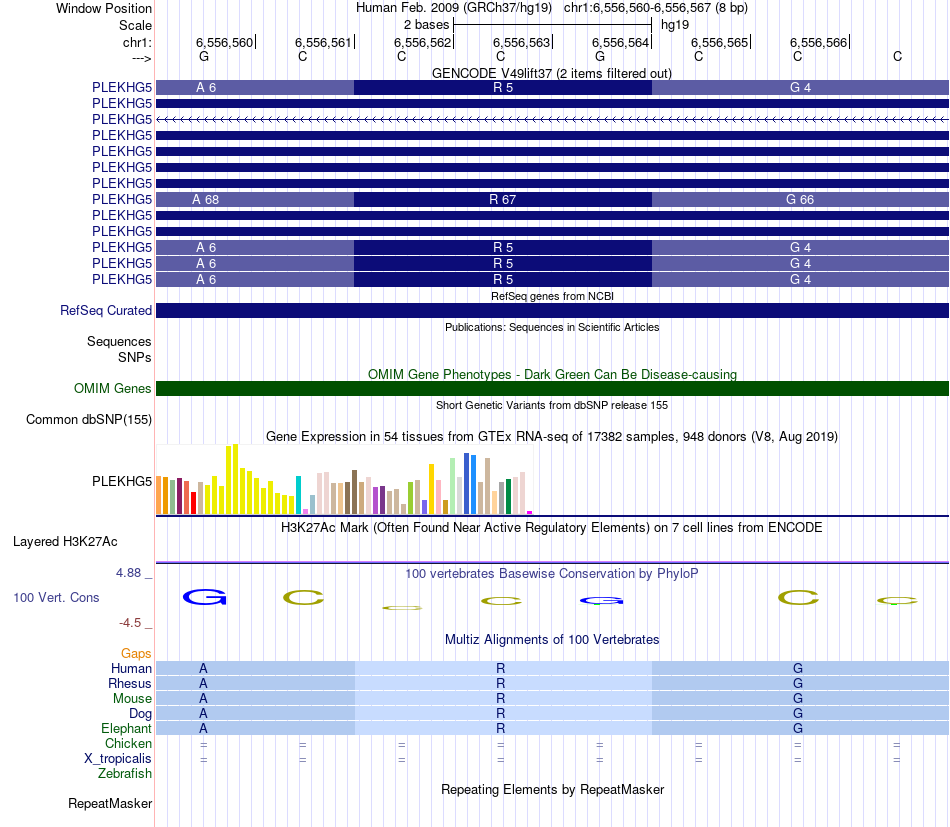The width and height of the screenshot is (950, 827).
Task: Open 100 vertebrates PhyloP conservation title
Action: pos(551,573)
